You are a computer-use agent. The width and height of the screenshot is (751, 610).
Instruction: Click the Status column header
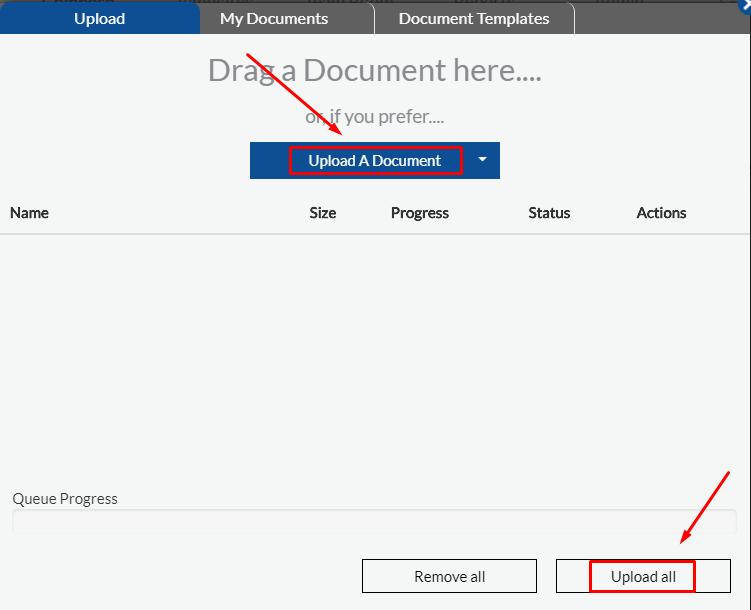click(x=549, y=213)
